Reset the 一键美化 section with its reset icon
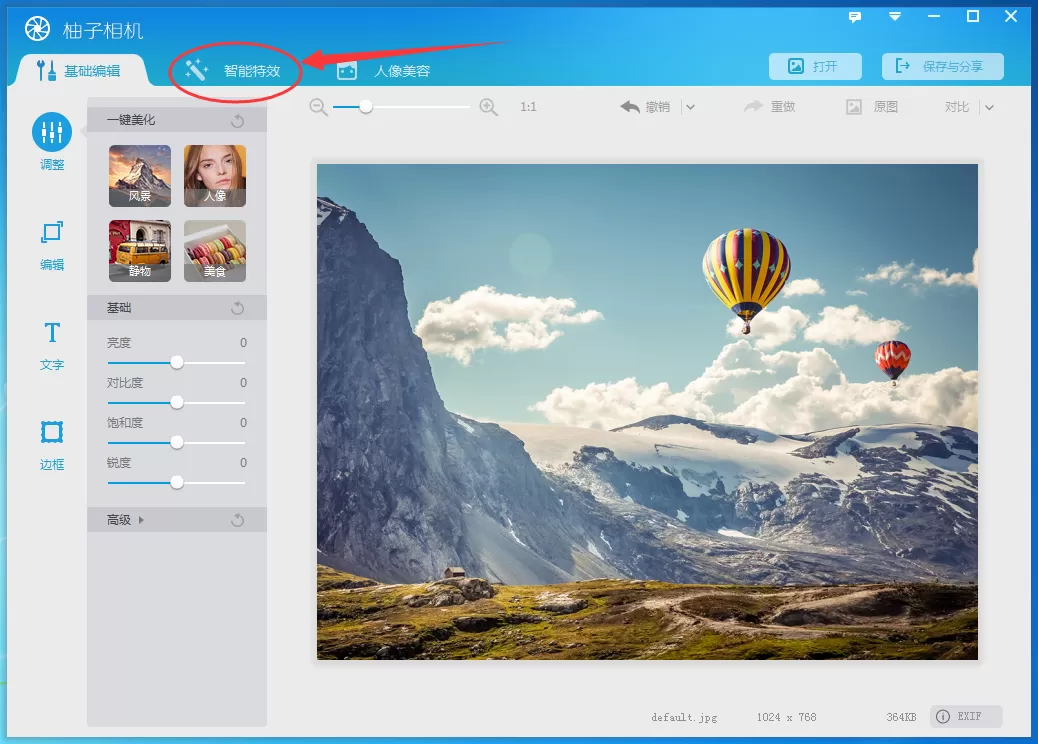The height and width of the screenshot is (744, 1038). [238, 120]
